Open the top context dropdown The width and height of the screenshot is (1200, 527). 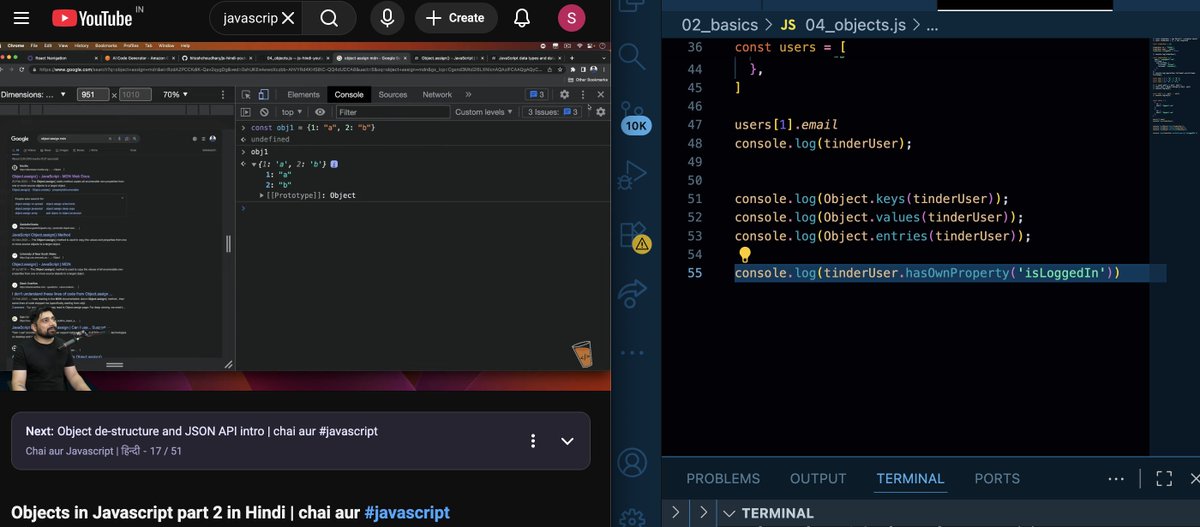point(291,112)
